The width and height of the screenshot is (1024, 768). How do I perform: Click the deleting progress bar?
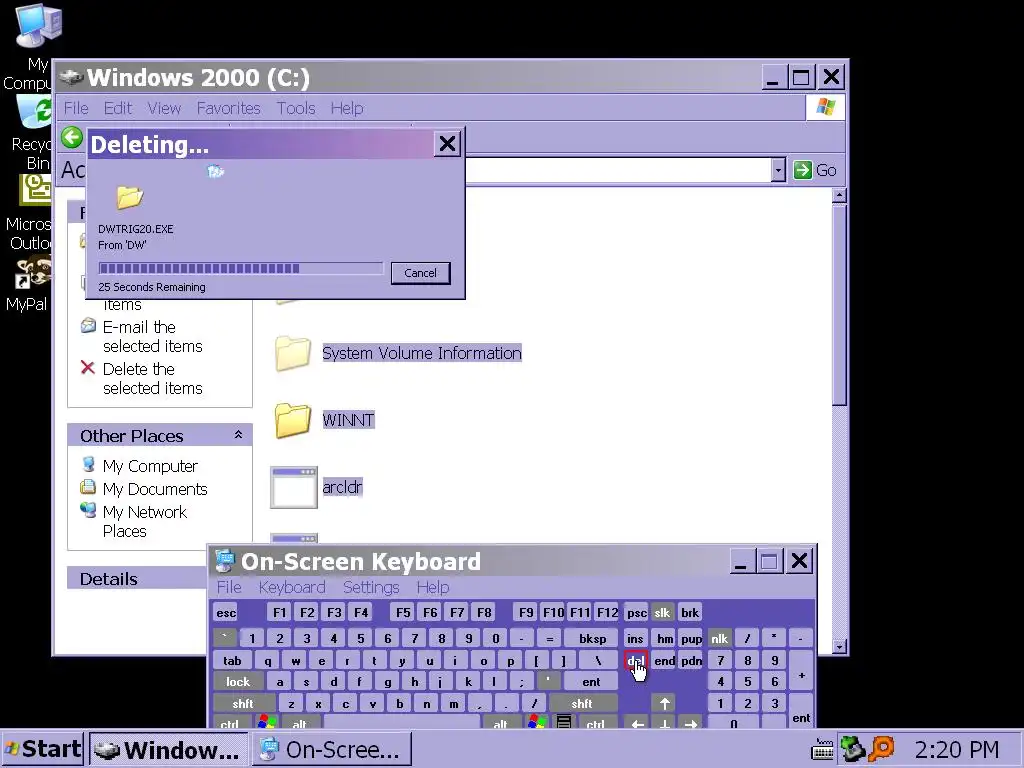(240, 268)
